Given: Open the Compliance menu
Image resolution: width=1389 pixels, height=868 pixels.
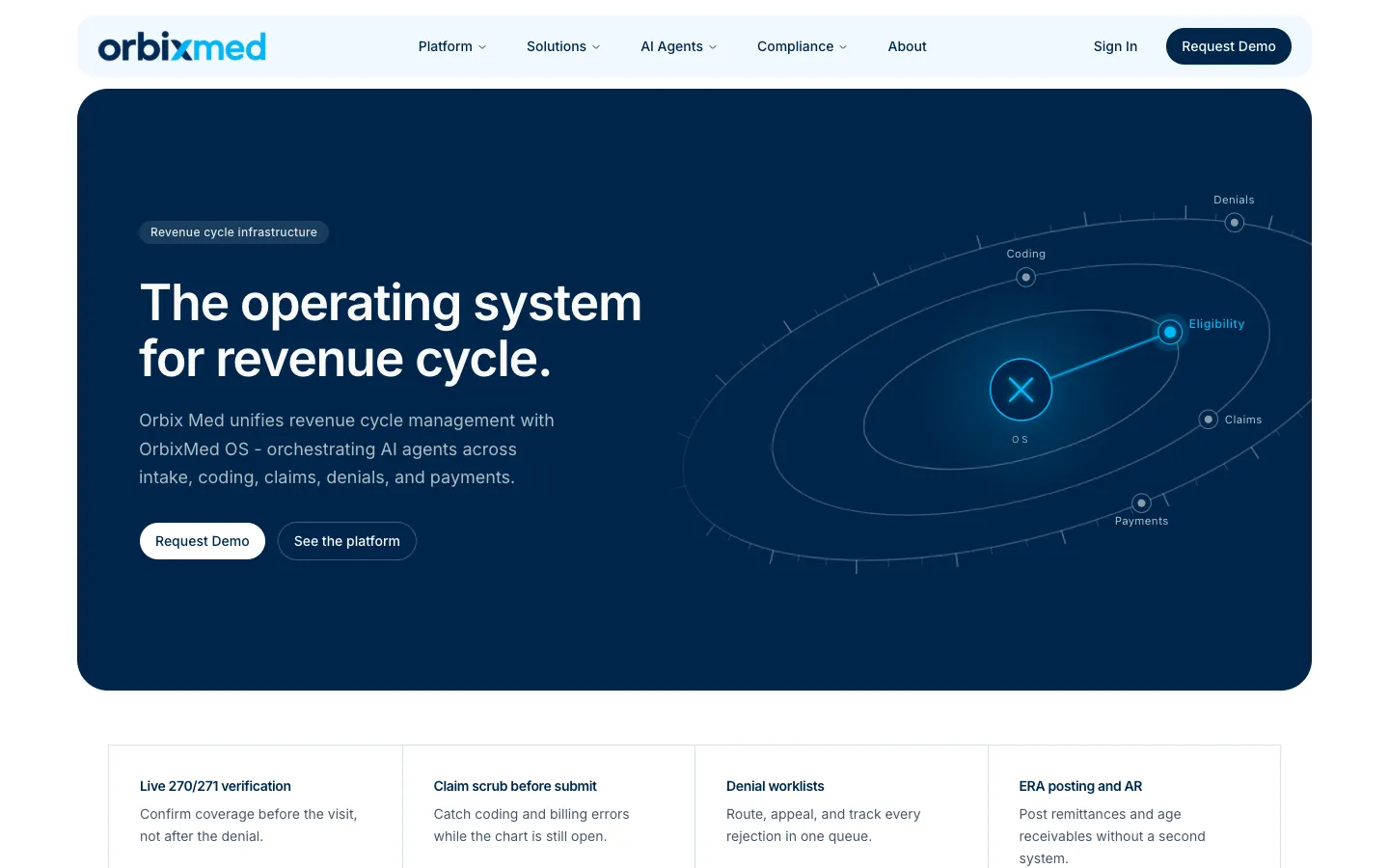Looking at the screenshot, I should pos(803,46).
